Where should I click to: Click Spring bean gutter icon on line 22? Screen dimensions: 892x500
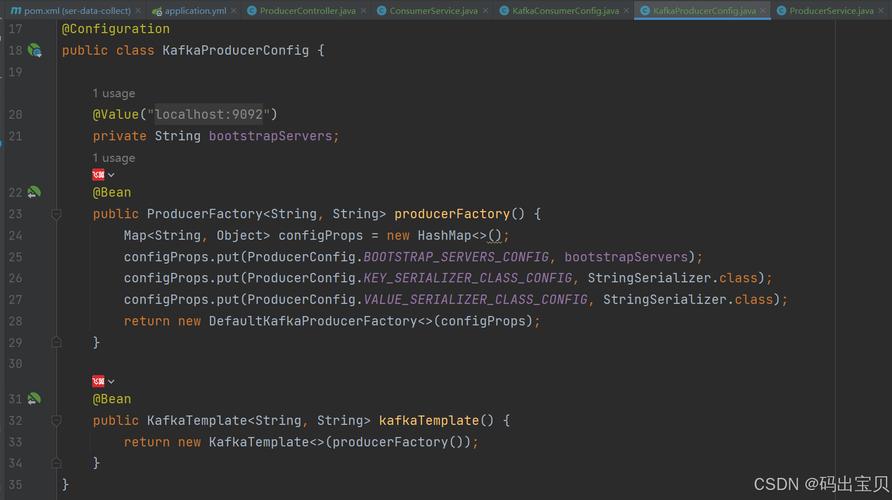click(x=34, y=192)
